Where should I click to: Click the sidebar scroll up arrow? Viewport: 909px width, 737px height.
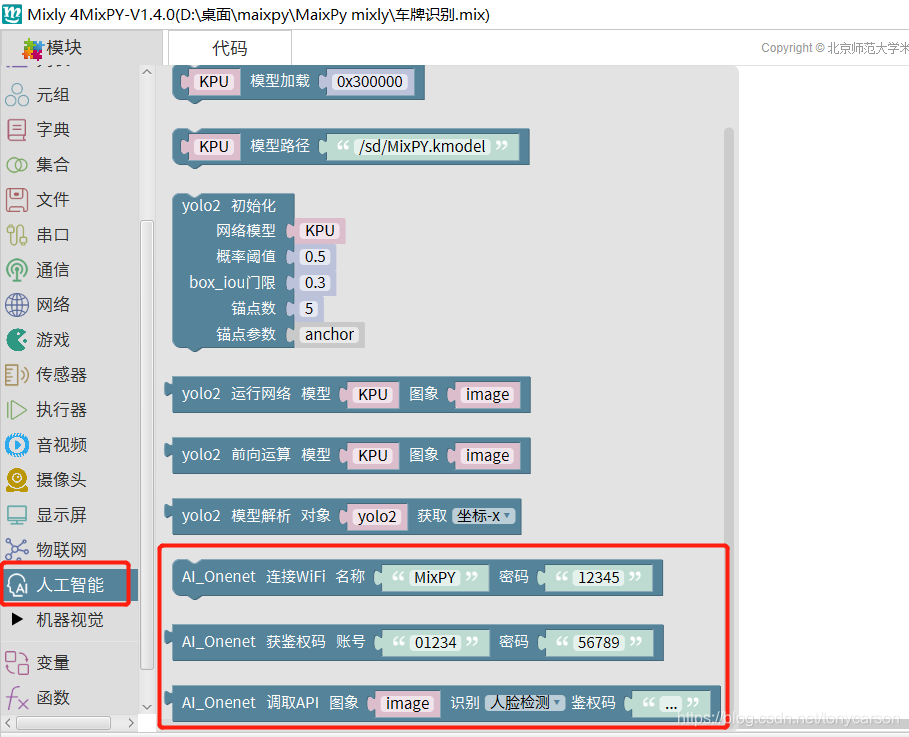point(147,72)
